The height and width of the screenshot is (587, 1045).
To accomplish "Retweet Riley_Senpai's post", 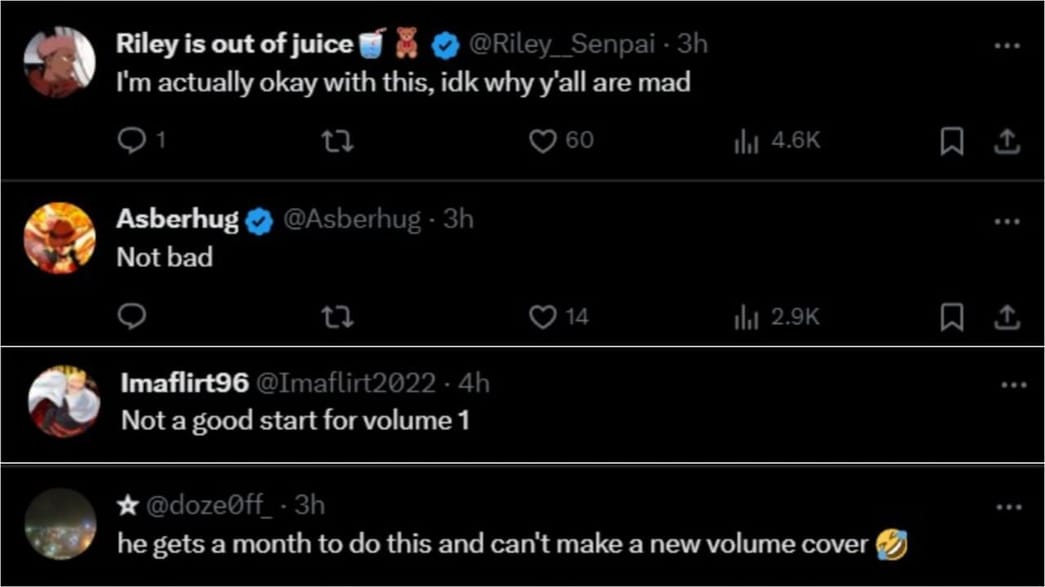I will click(339, 142).
